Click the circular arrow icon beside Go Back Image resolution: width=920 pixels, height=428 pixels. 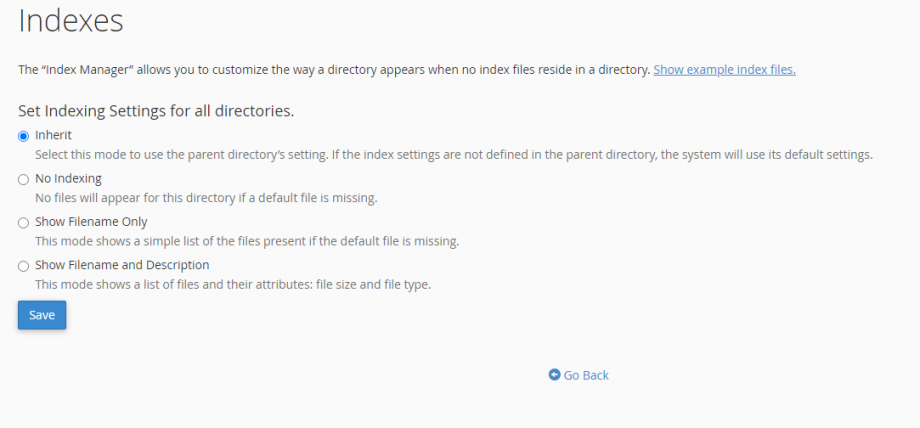pos(554,375)
